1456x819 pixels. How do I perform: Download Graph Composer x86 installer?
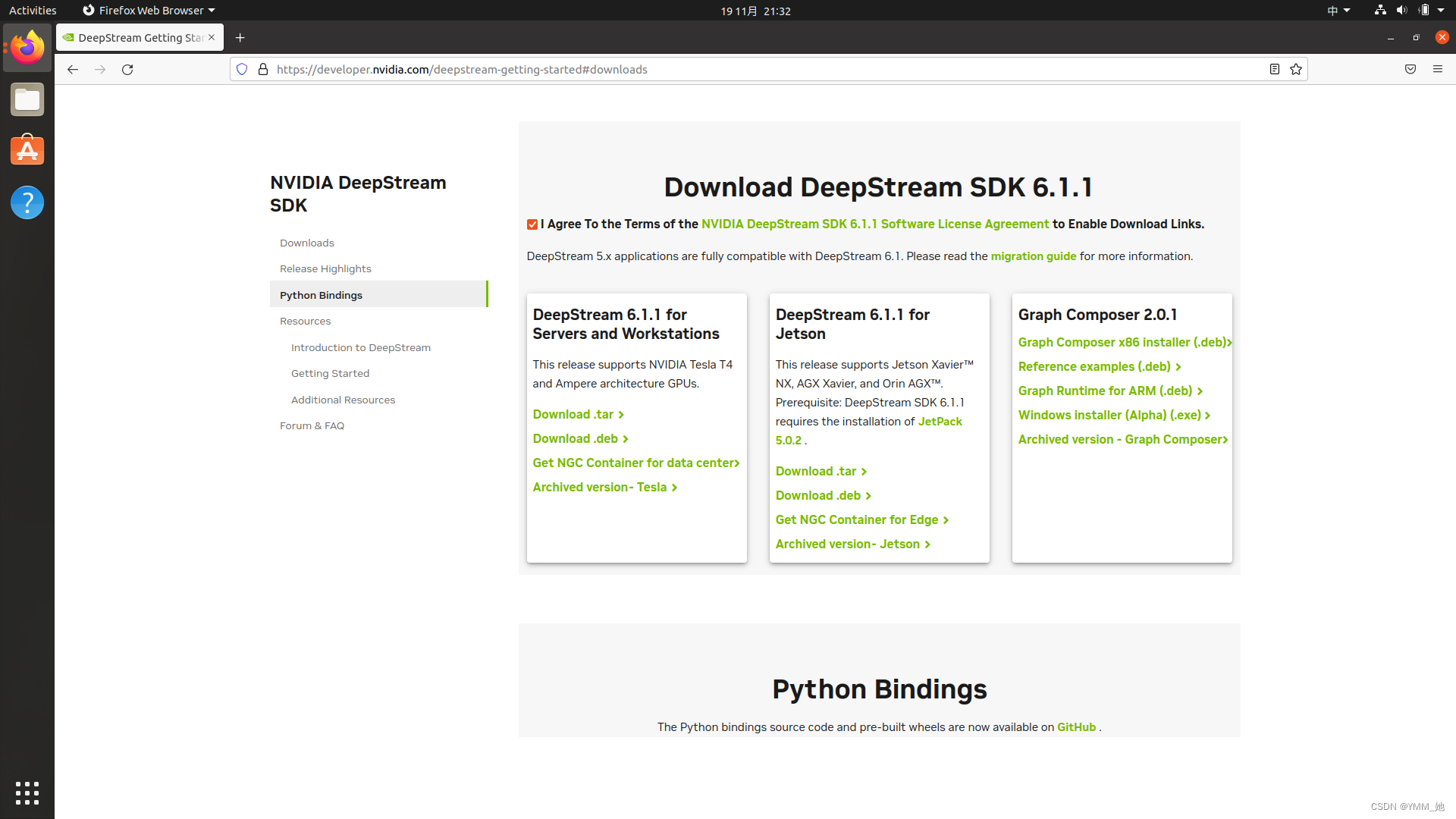click(1125, 342)
